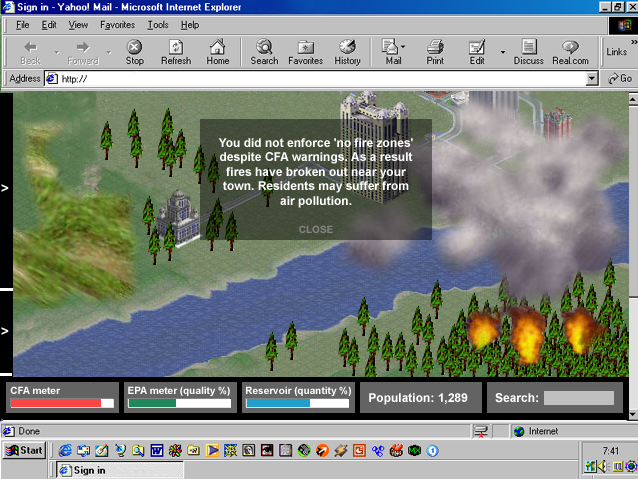This screenshot has height=479, width=638.
Task: Click the Done status bar text
Action: point(29,431)
